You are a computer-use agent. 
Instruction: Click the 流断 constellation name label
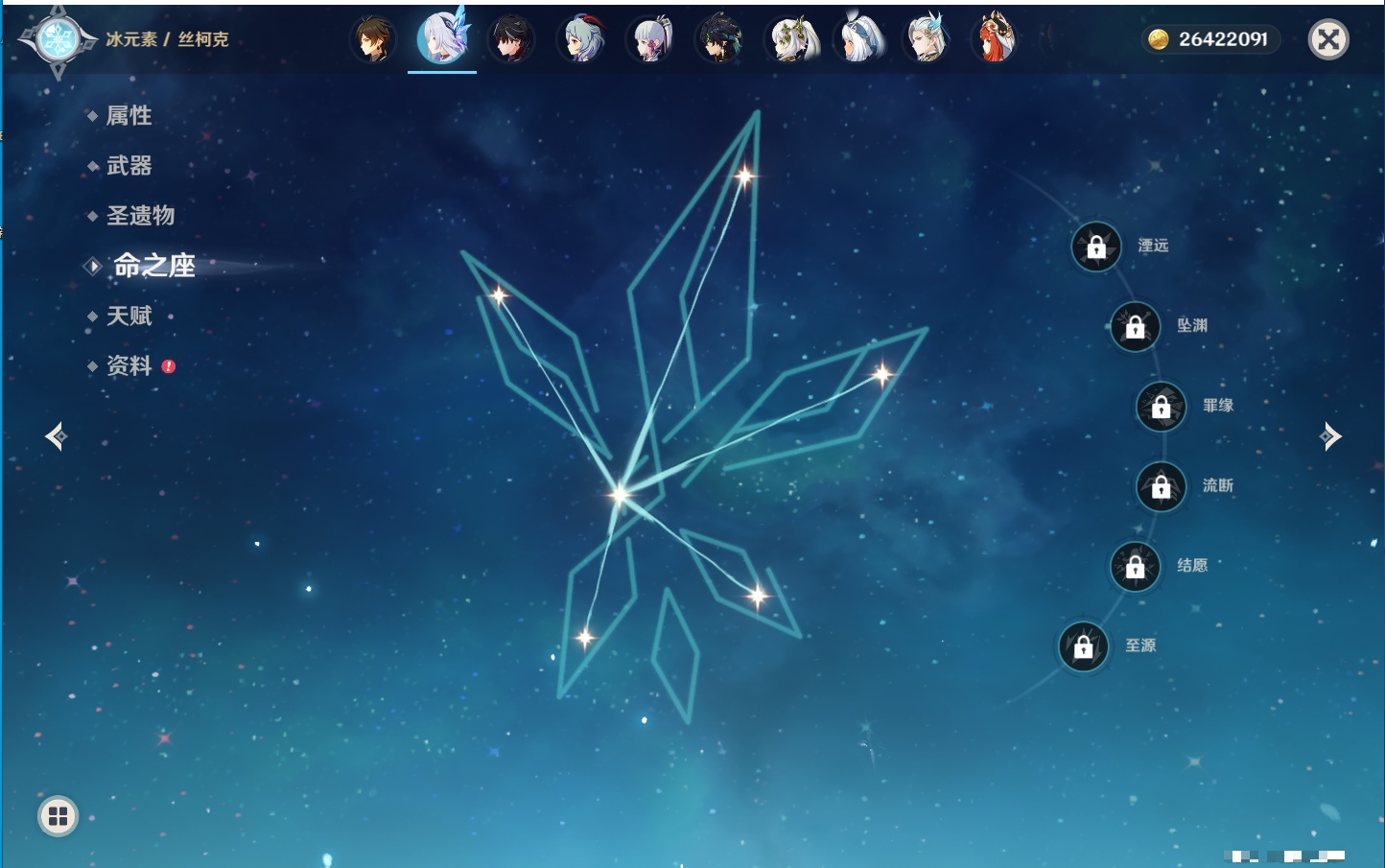point(1218,485)
